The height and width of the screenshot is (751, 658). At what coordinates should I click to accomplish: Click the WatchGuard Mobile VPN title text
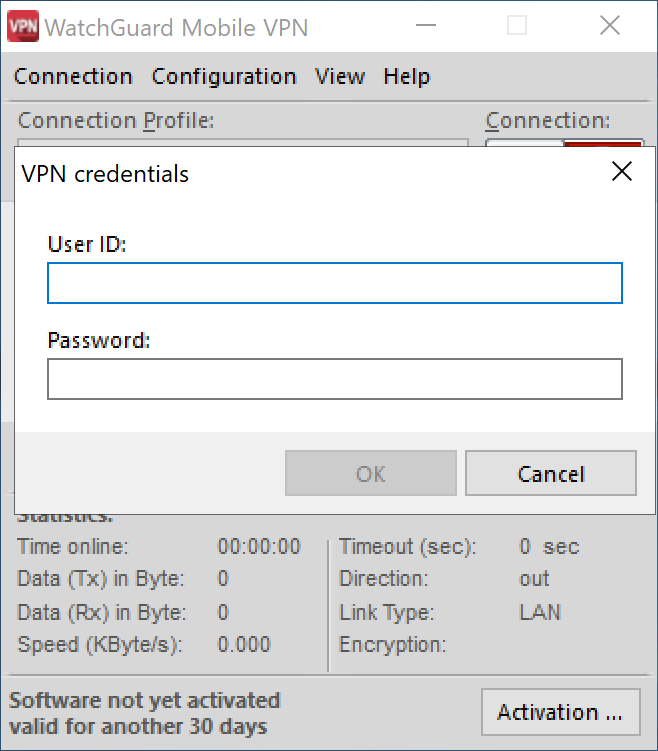[177, 27]
